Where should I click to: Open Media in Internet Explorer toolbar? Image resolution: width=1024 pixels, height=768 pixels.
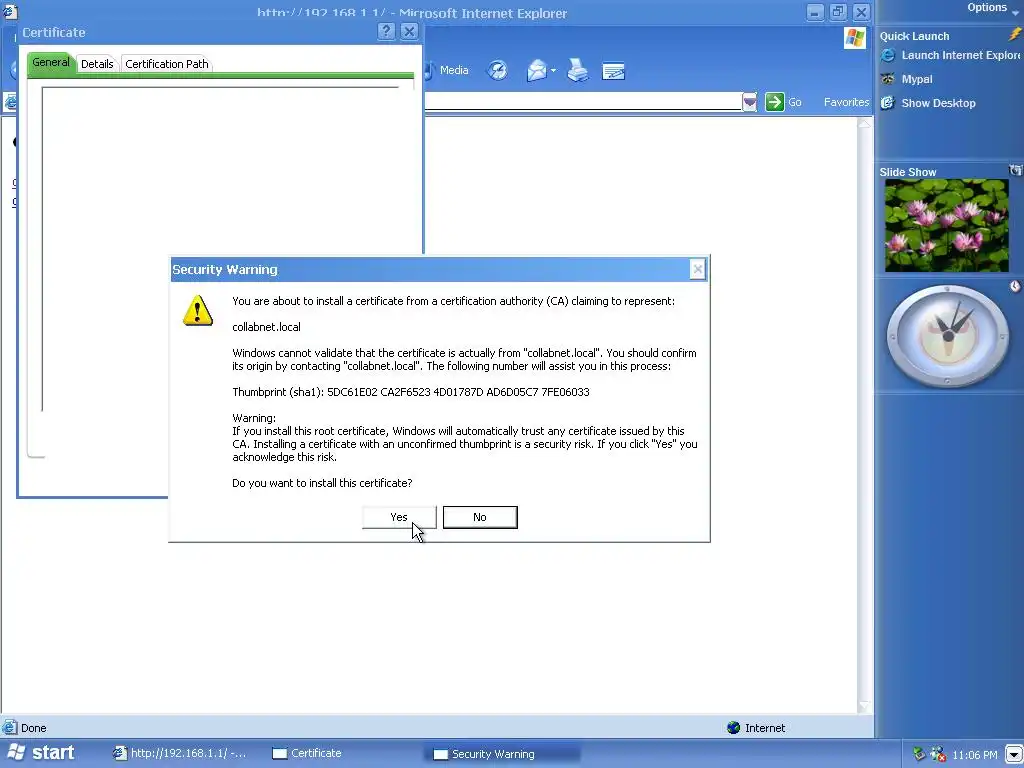(x=449, y=70)
